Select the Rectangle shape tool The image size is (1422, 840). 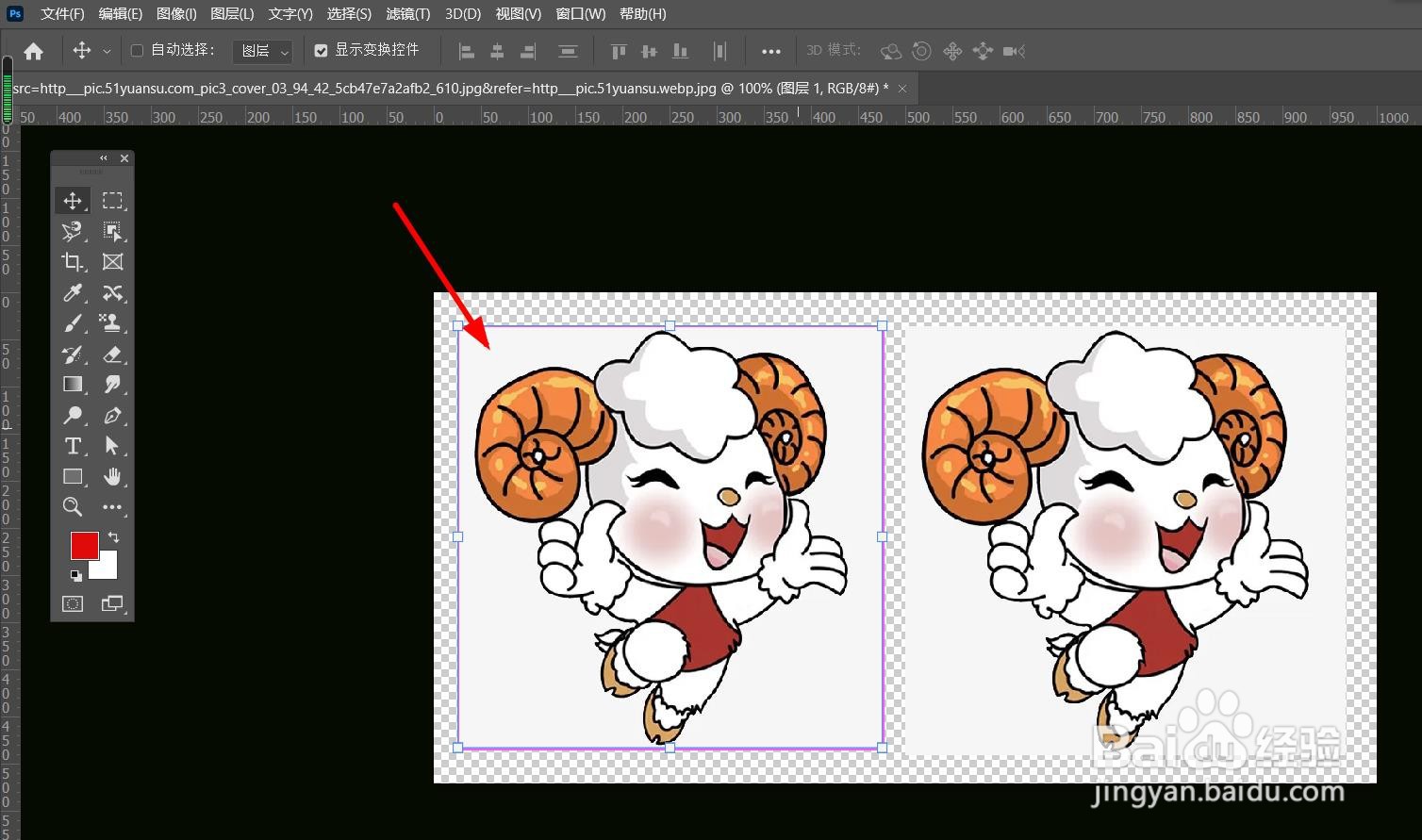tap(73, 477)
